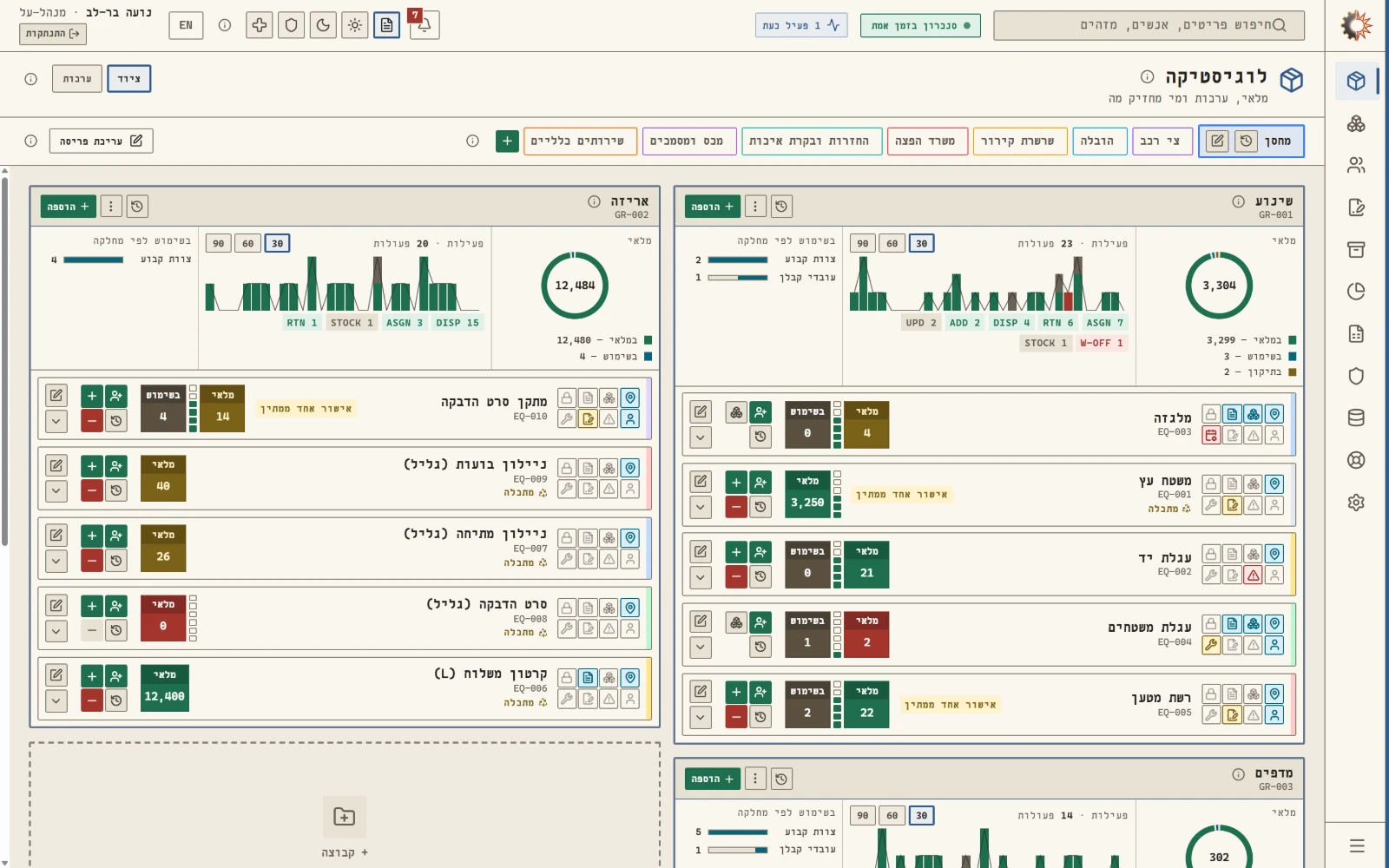The image size is (1389, 868).
Task: Open the people icon in right sidebar
Action: [x=1356, y=165]
